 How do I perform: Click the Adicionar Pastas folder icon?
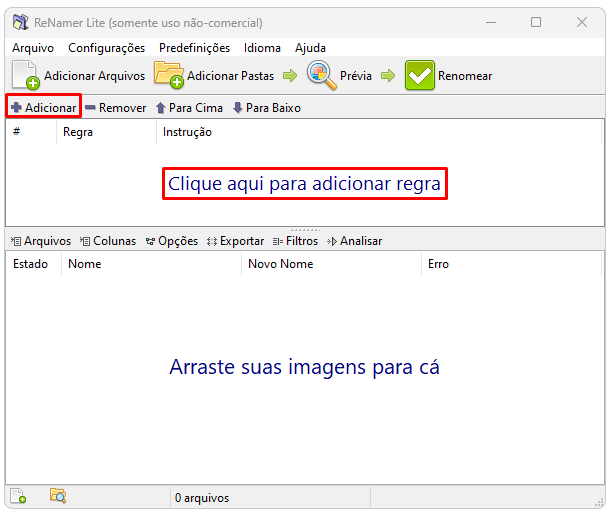point(169,74)
